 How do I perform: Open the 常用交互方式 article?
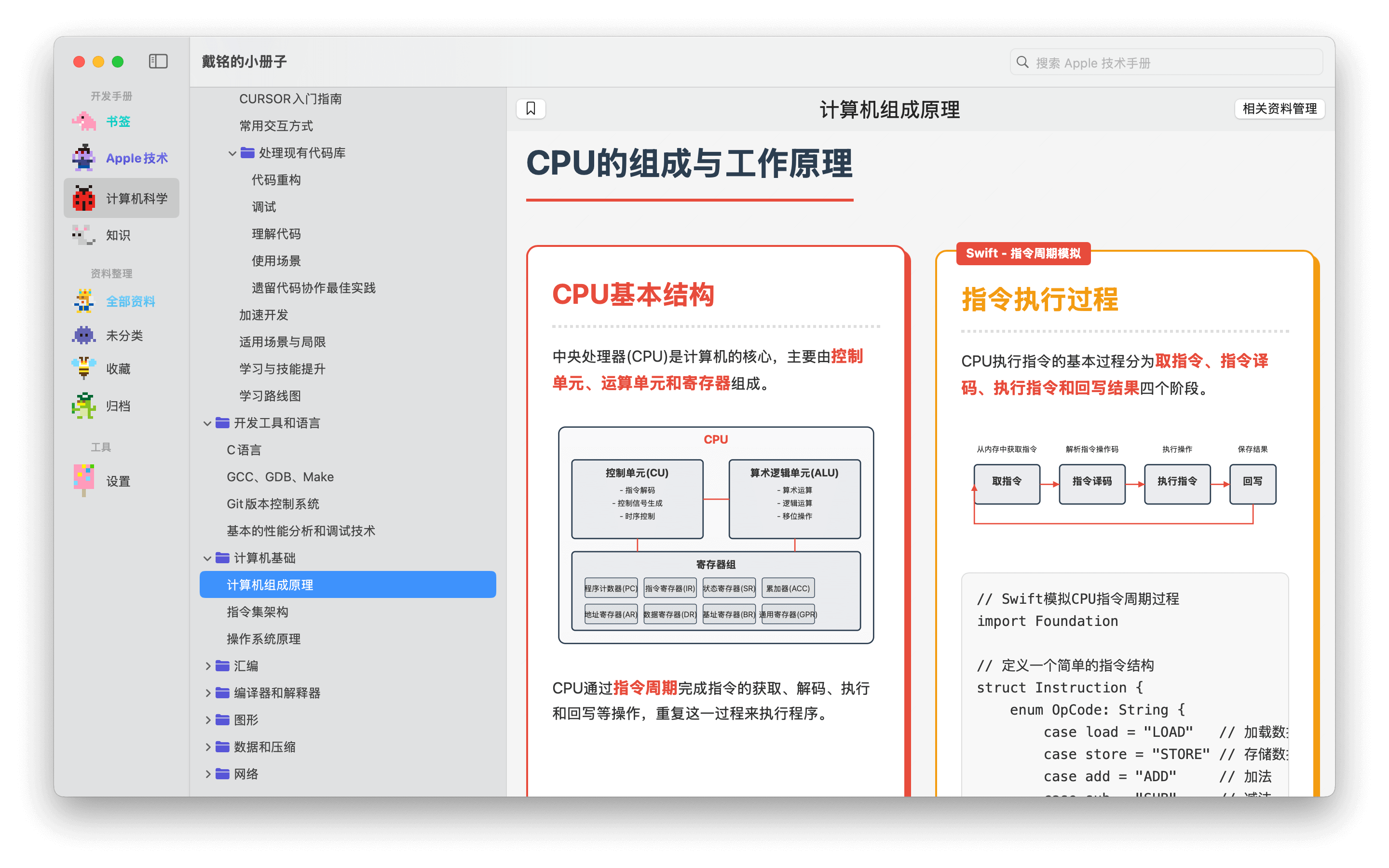pyautogui.click(x=276, y=126)
